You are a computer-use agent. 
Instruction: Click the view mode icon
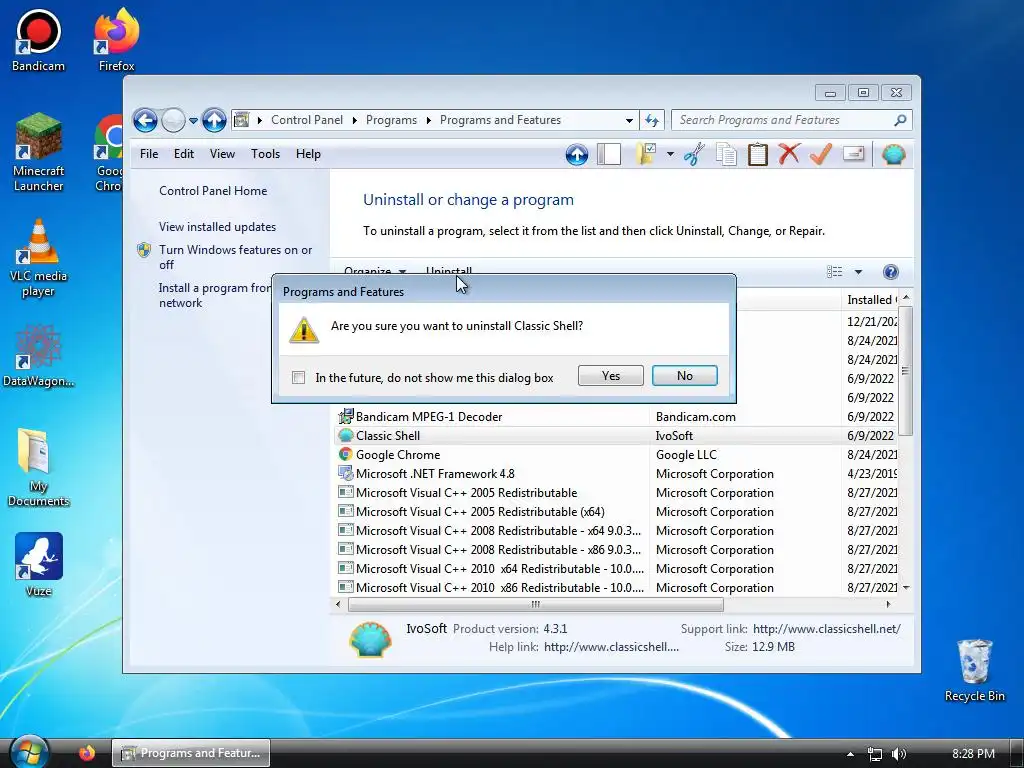(835, 272)
